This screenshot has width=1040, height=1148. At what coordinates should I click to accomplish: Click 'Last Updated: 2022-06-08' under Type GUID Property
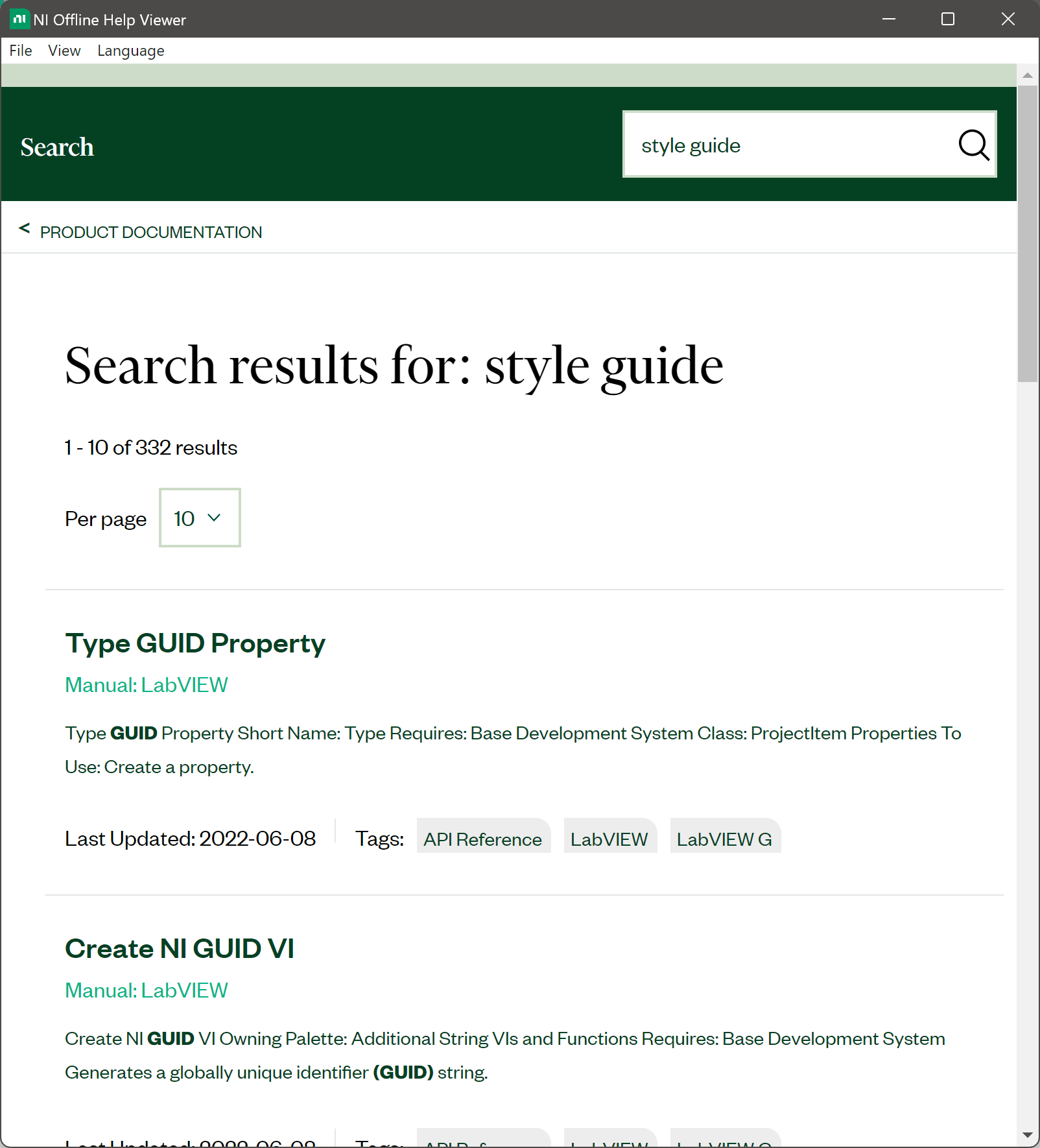pos(191,839)
